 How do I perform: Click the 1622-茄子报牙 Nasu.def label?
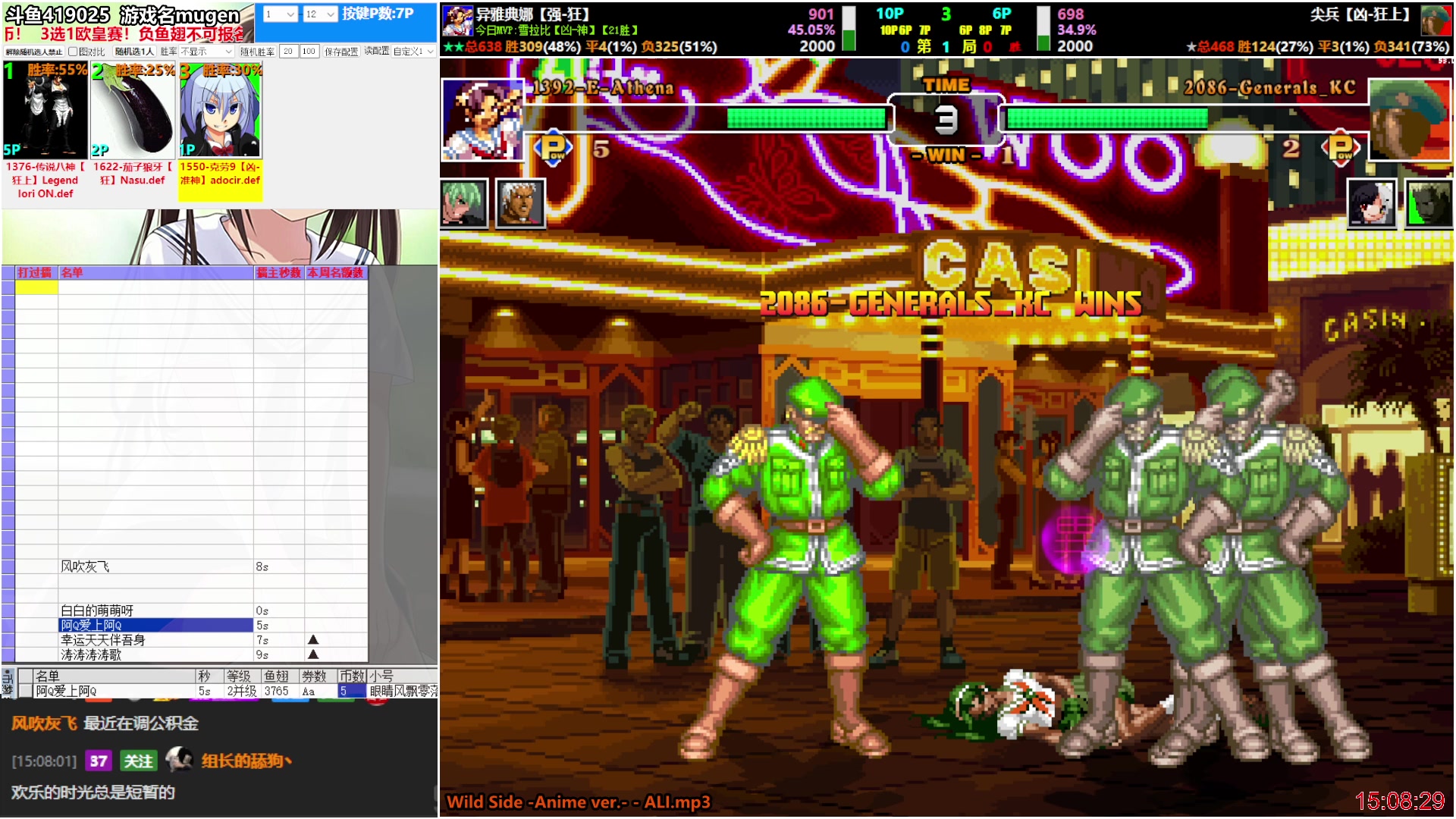(133, 174)
